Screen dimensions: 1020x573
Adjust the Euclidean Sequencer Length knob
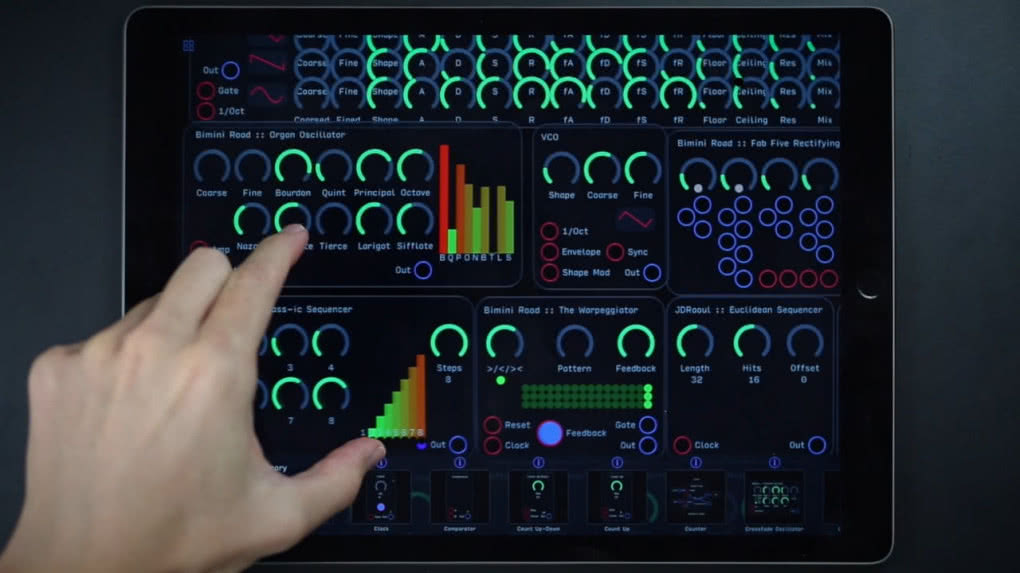pyautogui.click(x=695, y=343)
